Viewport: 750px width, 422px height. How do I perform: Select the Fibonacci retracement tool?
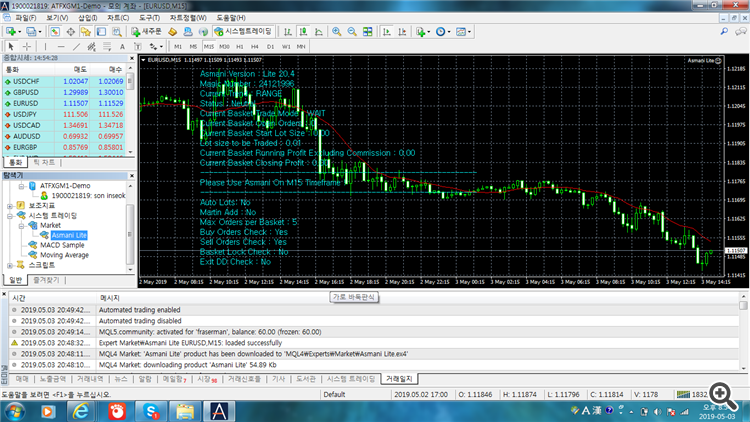click(x=107, y=46)
